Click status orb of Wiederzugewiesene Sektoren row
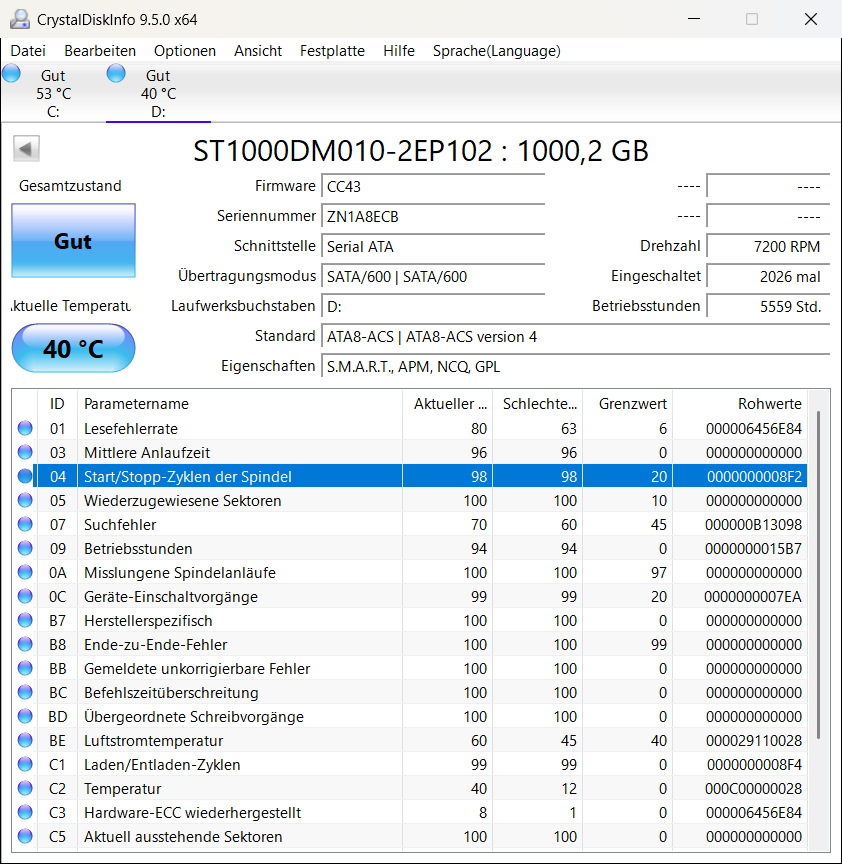Image resolution: width=842 pixels, height=864 pixels. tap(25, 500)
